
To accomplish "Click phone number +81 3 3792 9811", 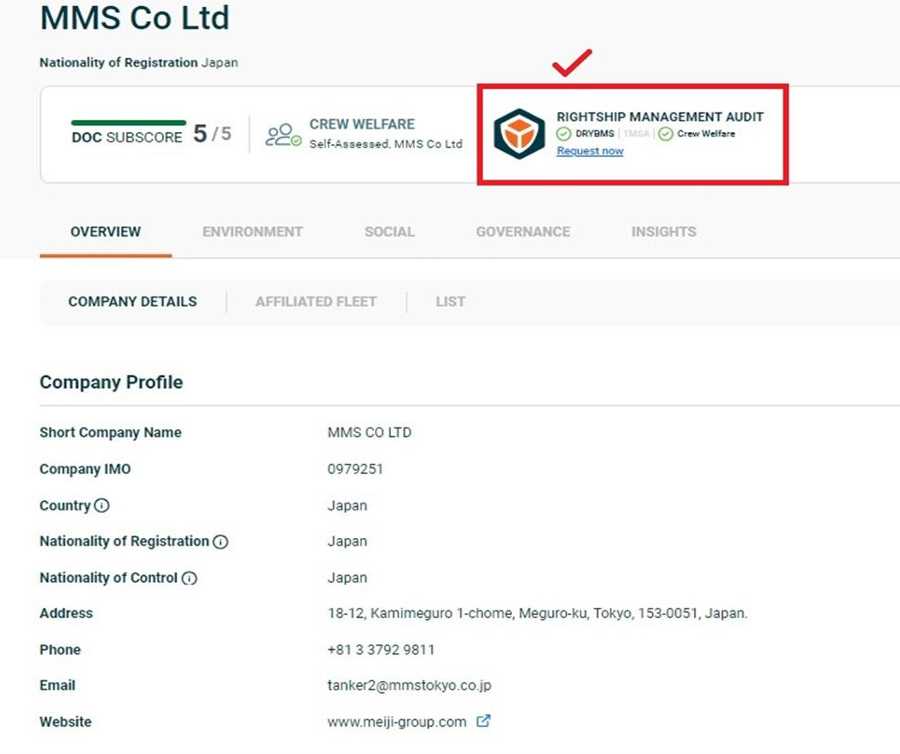I will 381,650.
